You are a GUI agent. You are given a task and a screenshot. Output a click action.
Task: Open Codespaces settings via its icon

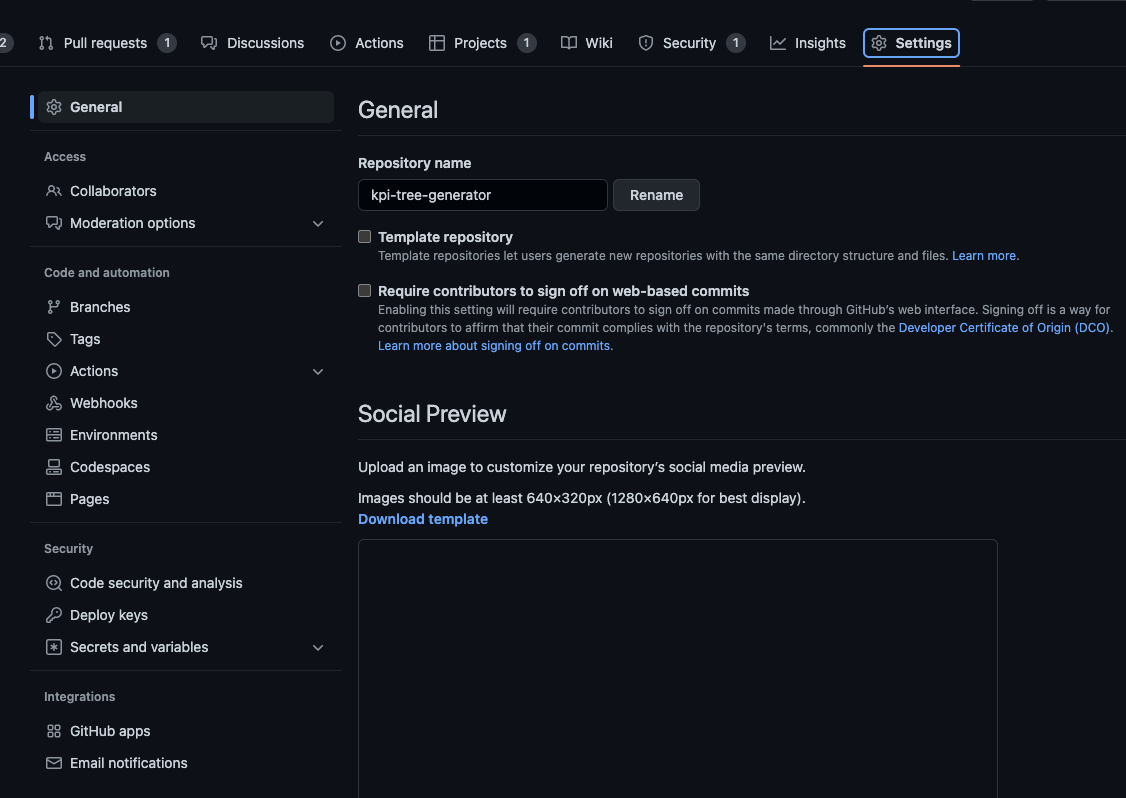53,467
